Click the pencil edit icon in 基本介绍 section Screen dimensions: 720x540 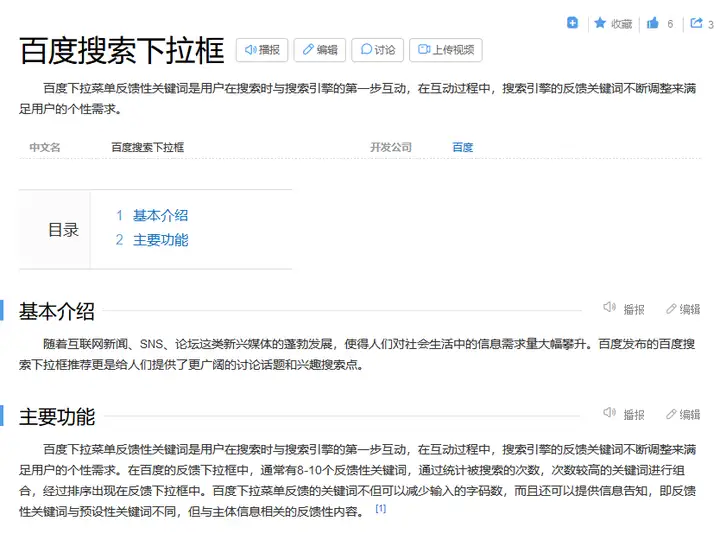click(671, 309)
